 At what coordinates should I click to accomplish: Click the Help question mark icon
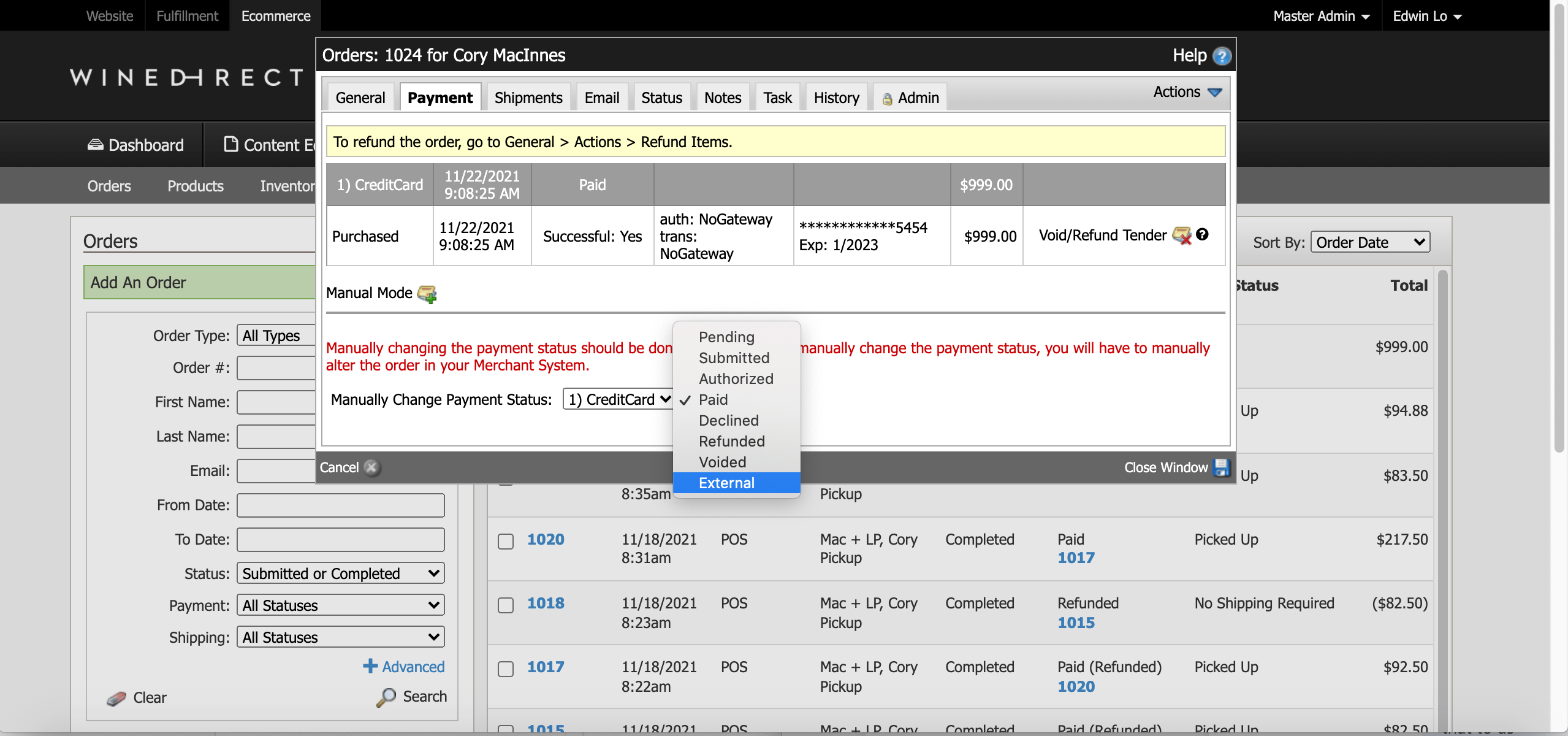tap(1222, 56)
